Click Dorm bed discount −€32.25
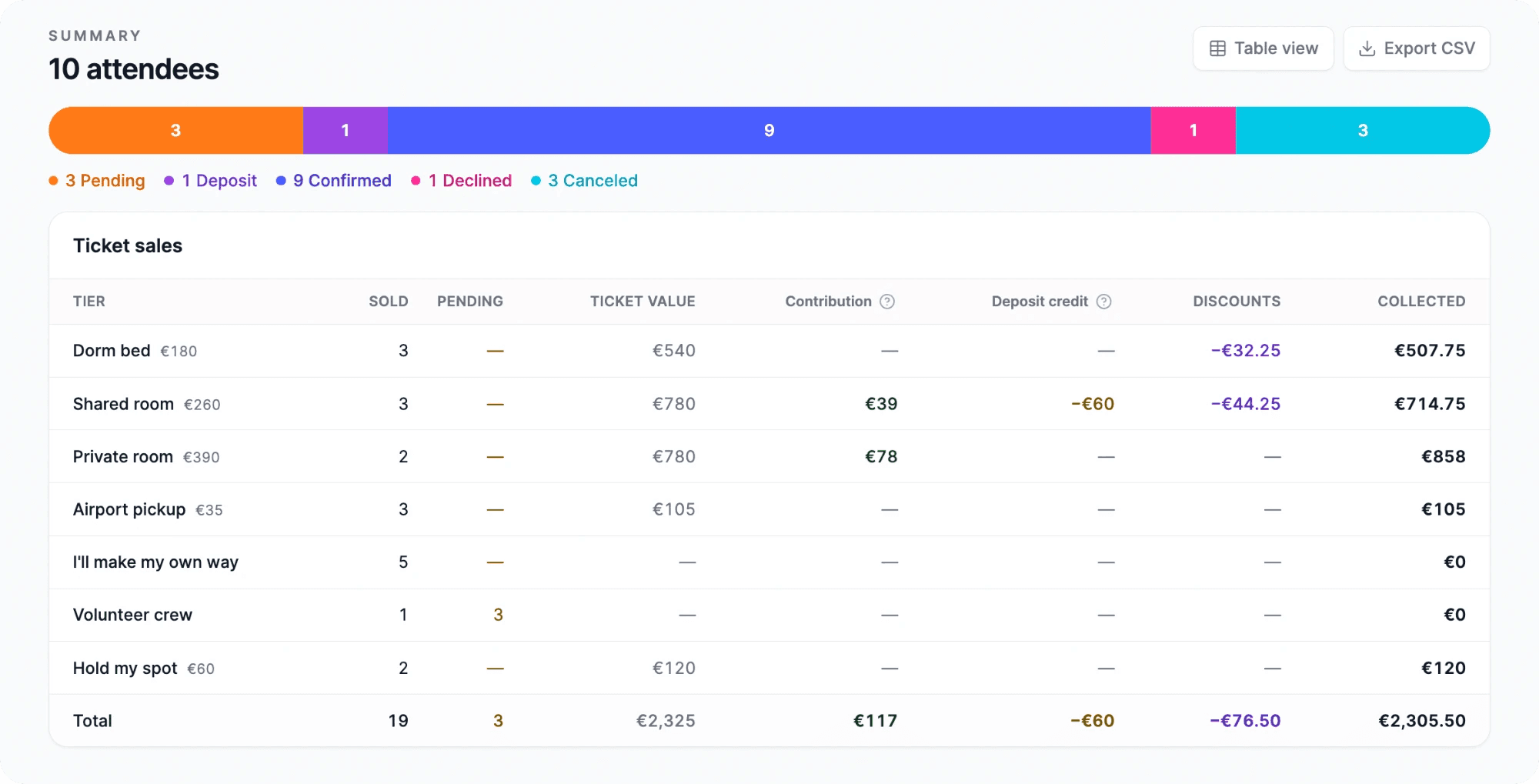The height and width of the screenshot is (784, 1539). pyautogui.click(x=1246, y=351)
